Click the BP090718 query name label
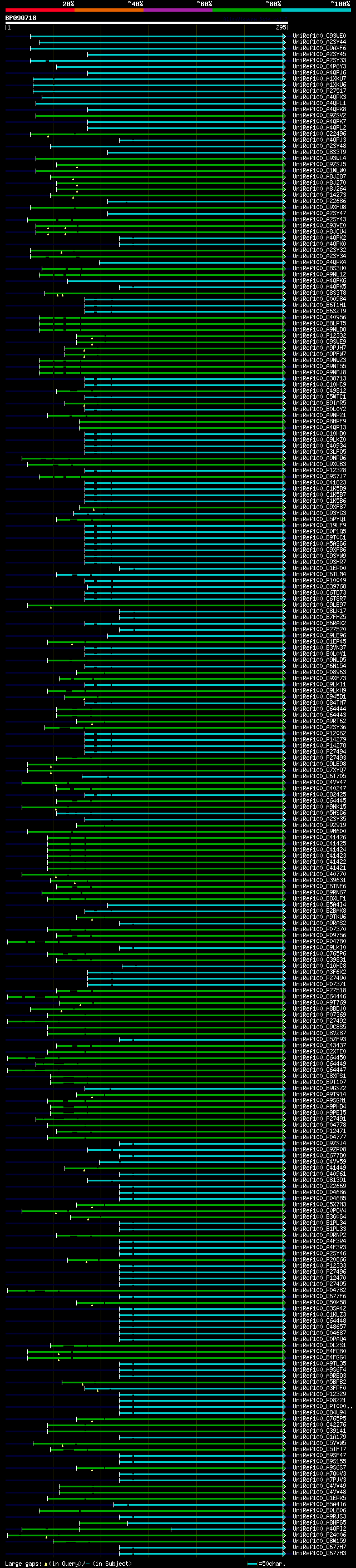The width and height of the screenshot is (356, 1568). click(21, 18)
